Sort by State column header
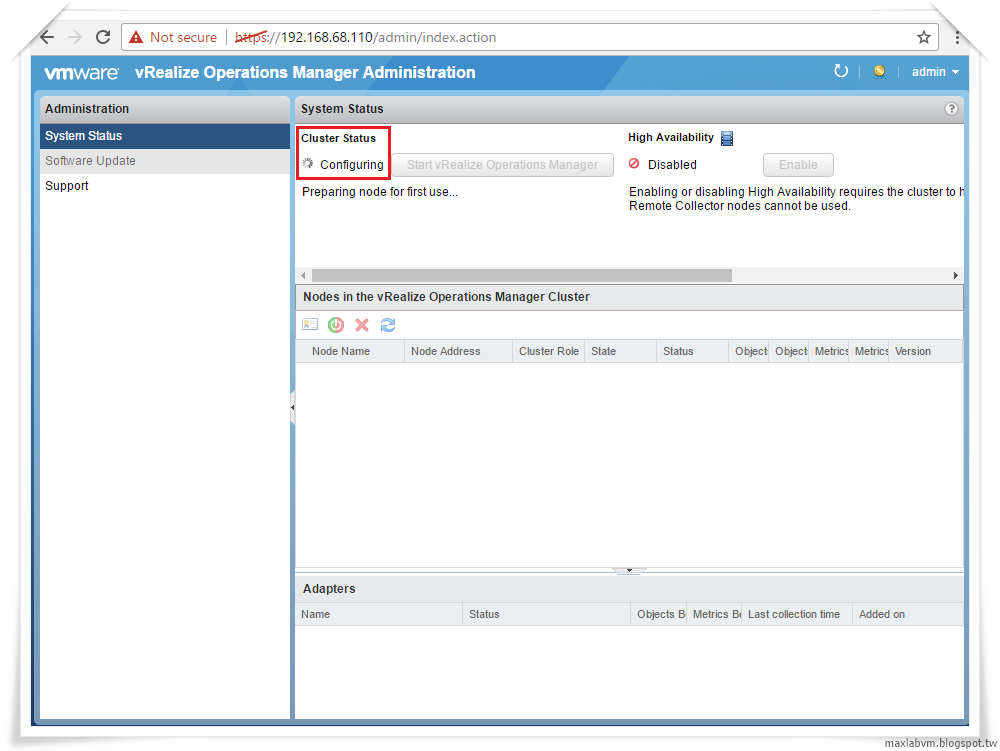The image size is (1000, 751). pos(621,351)
